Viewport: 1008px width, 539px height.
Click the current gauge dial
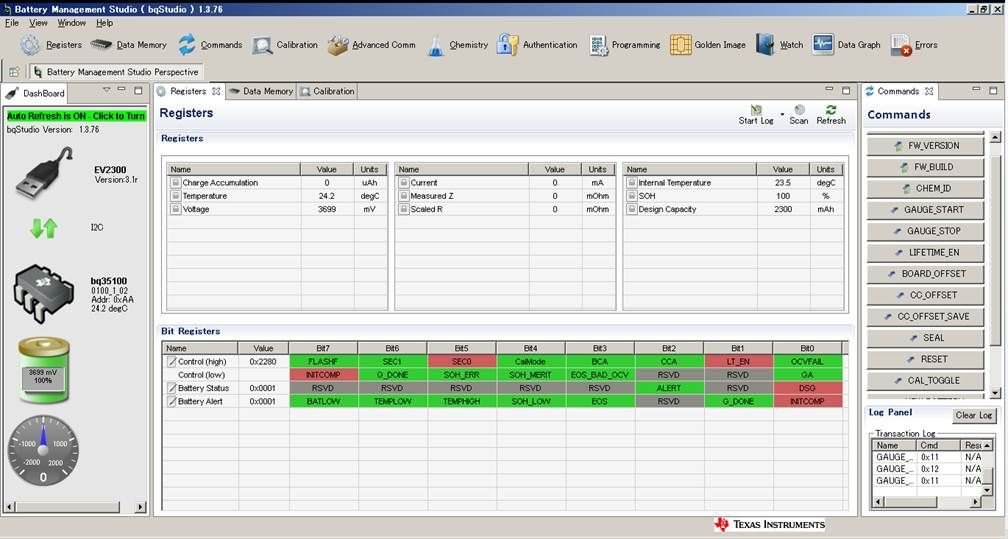(43, 450)
